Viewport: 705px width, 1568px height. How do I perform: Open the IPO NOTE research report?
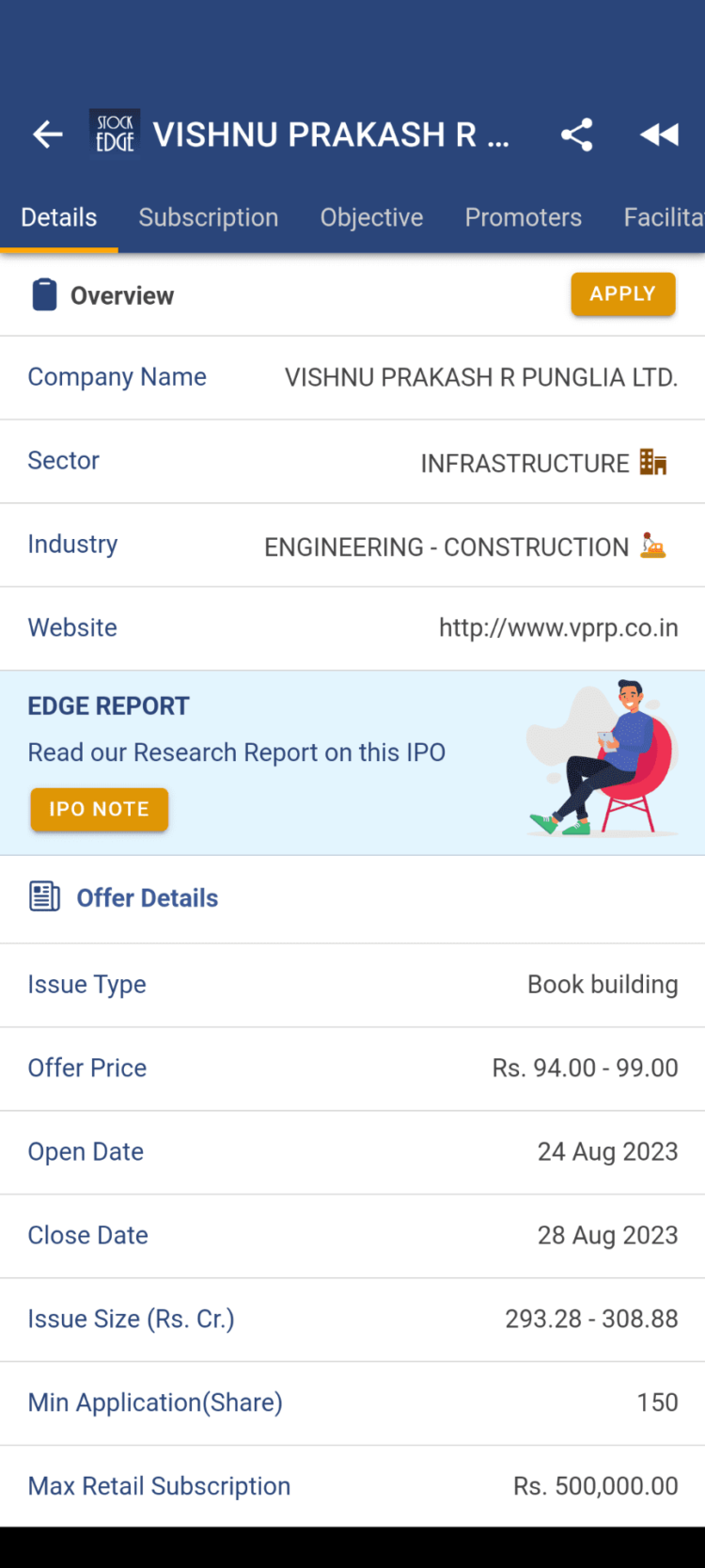pos(99,809)
